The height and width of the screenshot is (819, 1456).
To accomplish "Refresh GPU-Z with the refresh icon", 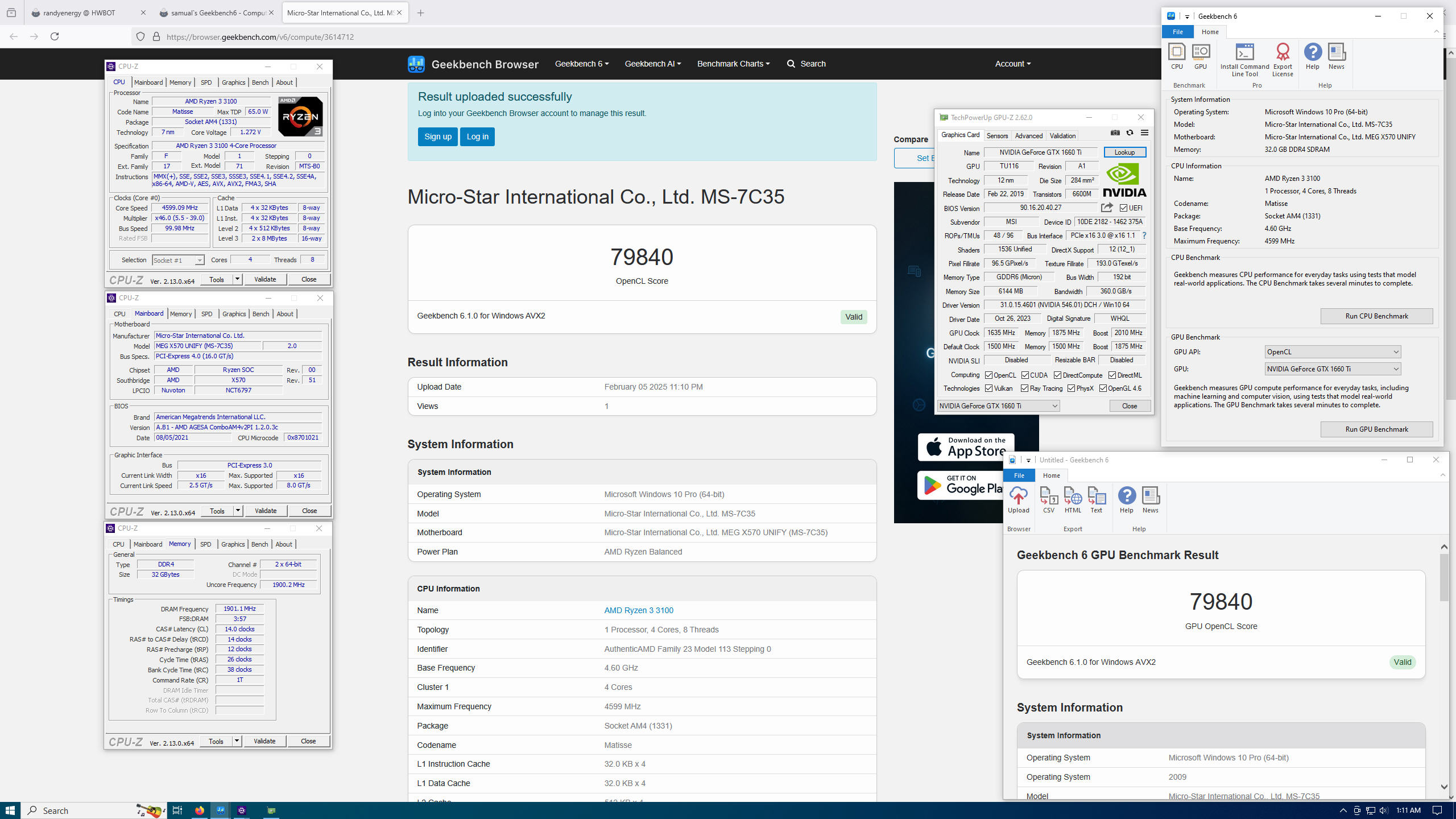I will [1130, 133].
